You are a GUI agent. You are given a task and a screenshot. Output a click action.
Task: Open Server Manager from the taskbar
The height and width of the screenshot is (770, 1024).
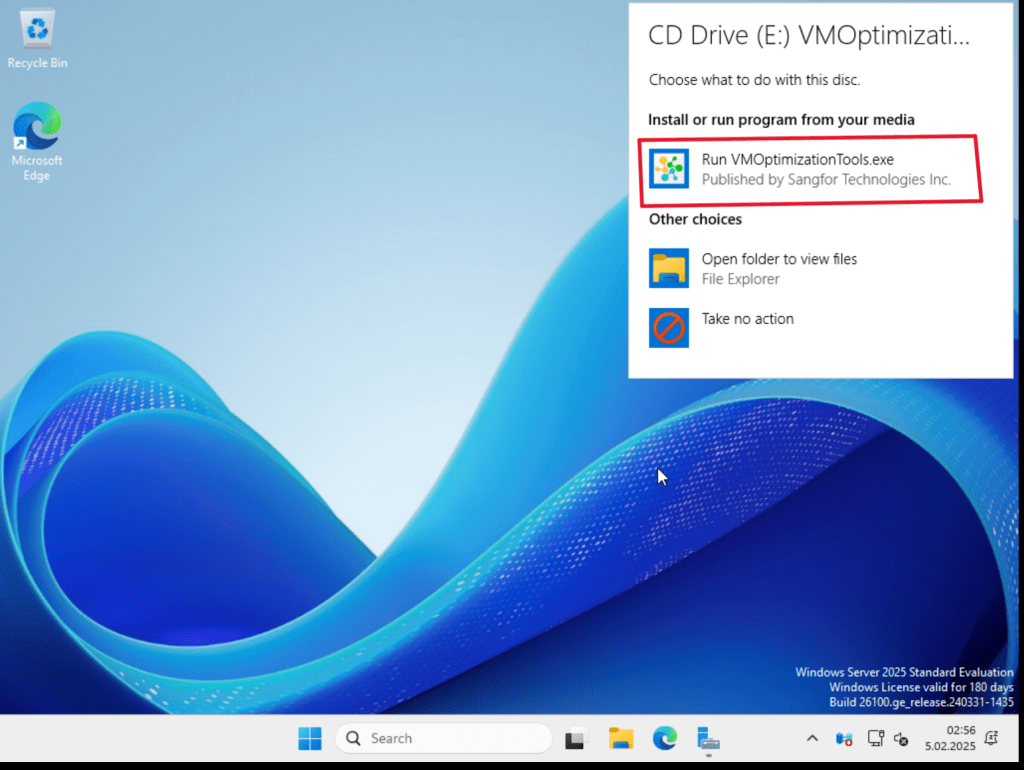point(709,739)
